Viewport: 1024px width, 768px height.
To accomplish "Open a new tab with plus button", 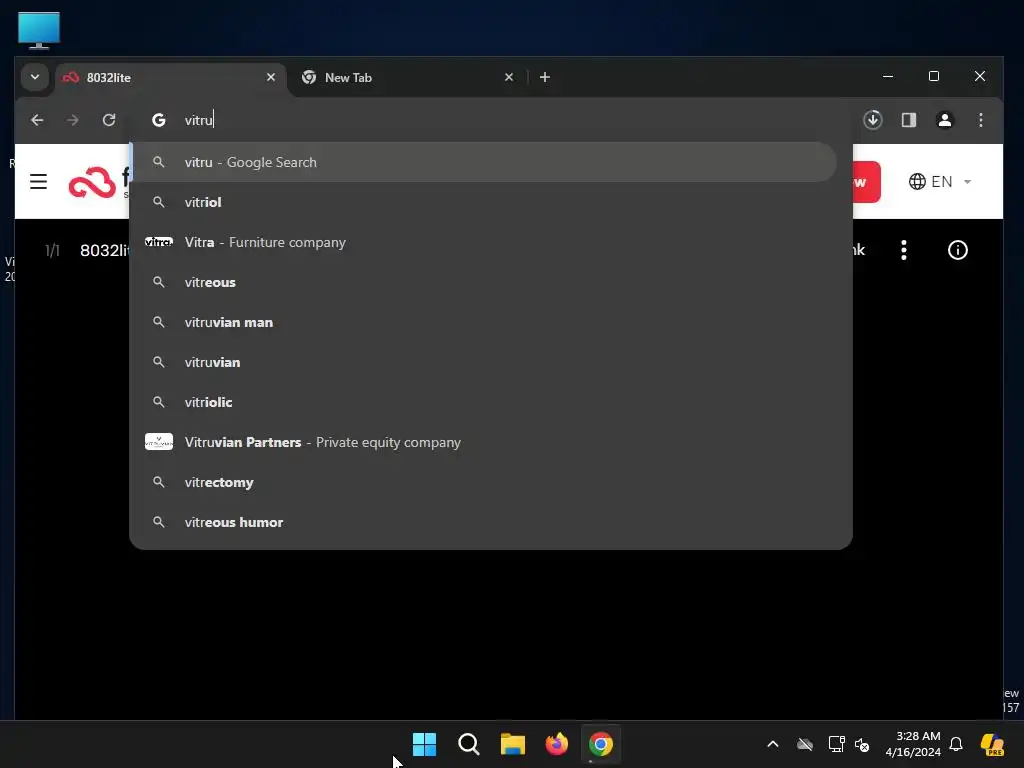I will tap(545, 77).
